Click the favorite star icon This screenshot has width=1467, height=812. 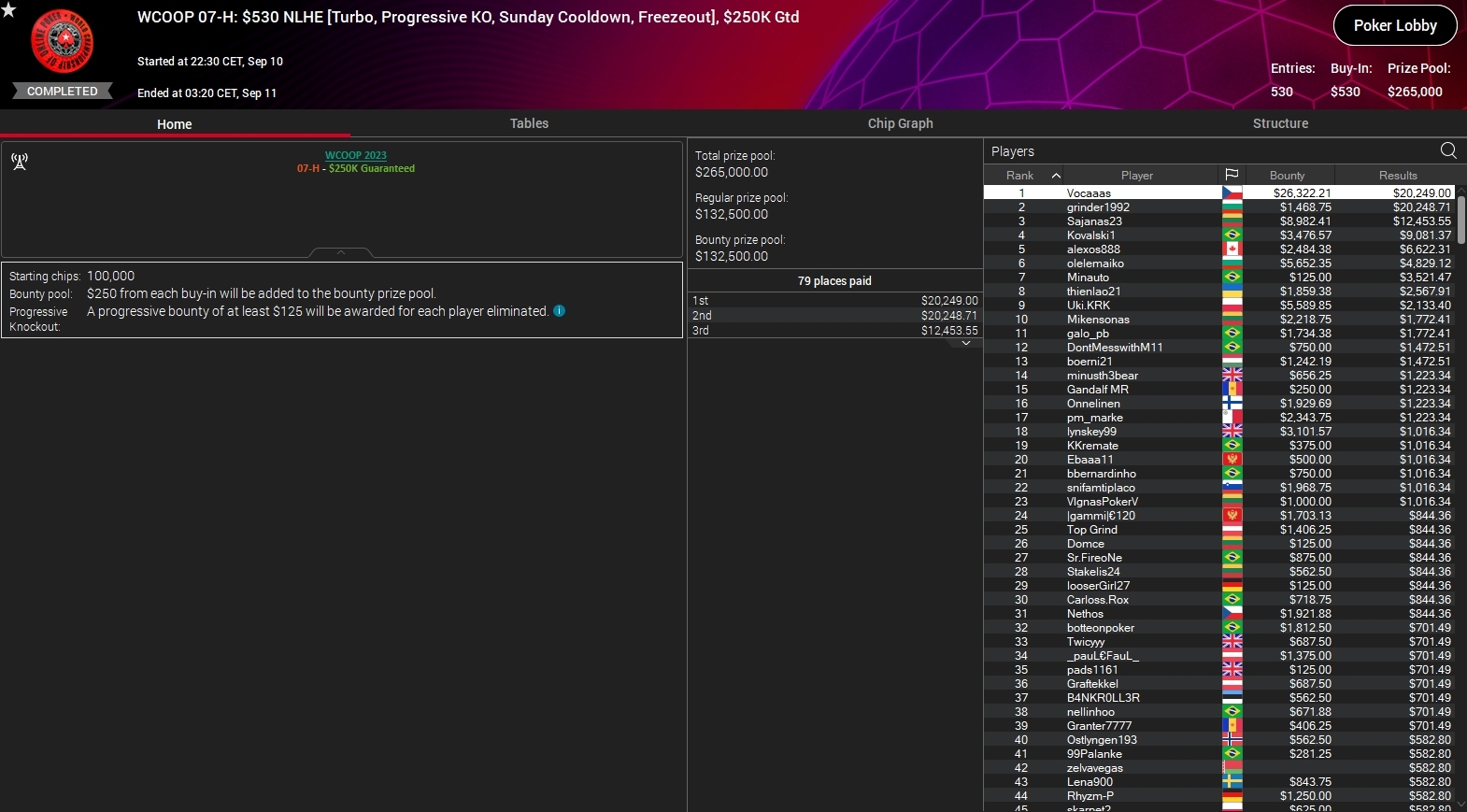pyautogui.click(x=8, y=9)
